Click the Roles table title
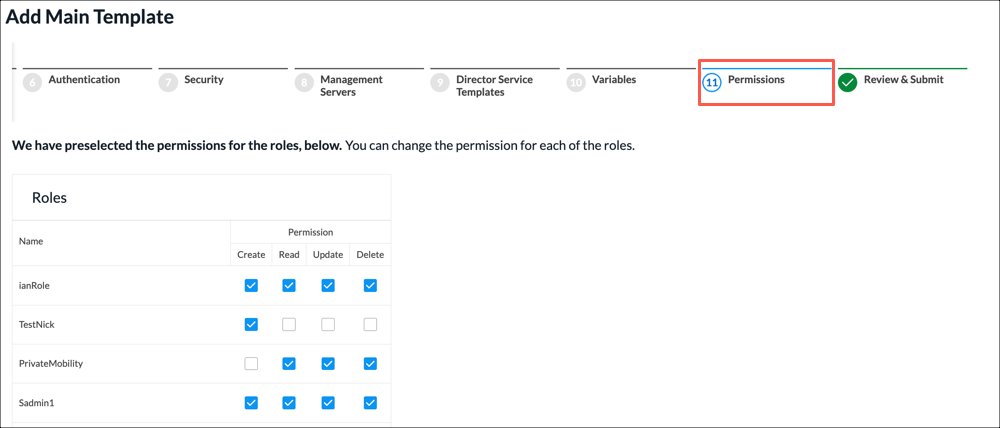This screenshot has width=1000, height=428. [49, 198]
